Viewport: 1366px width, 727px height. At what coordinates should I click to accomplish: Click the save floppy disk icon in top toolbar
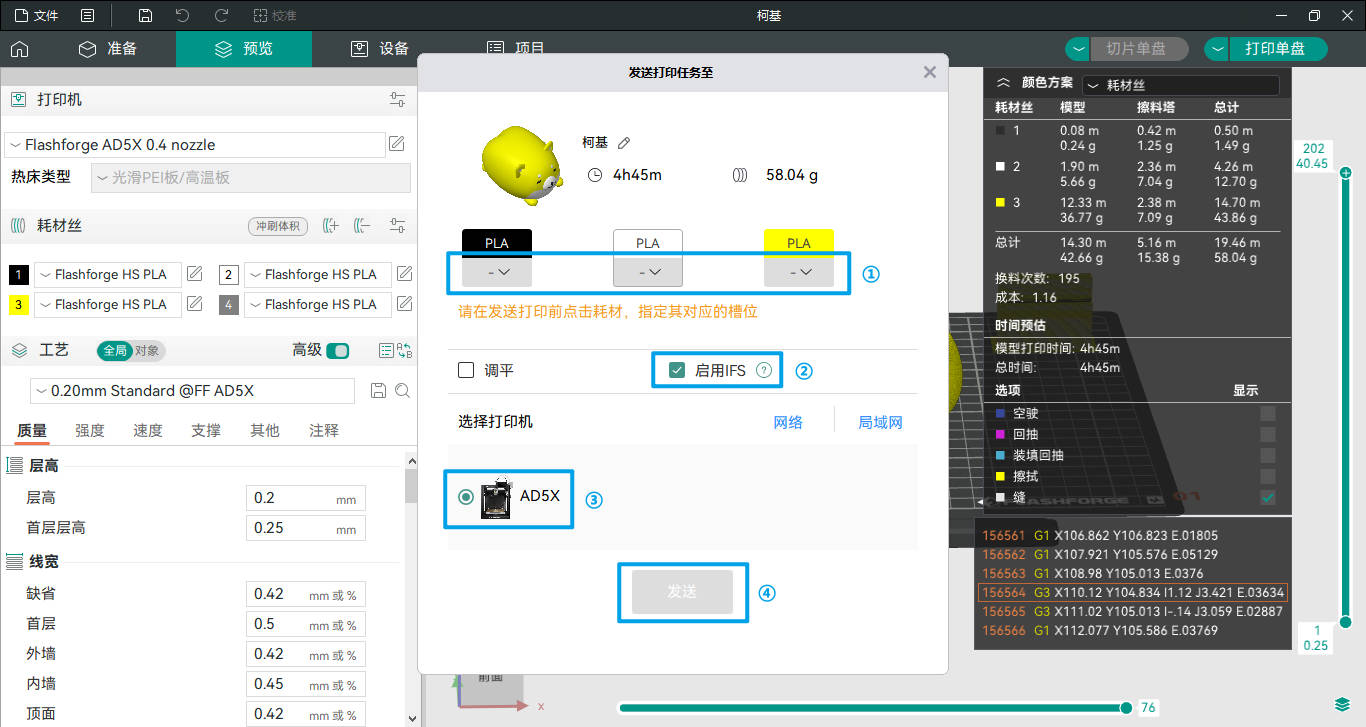(x=146, y=16)
